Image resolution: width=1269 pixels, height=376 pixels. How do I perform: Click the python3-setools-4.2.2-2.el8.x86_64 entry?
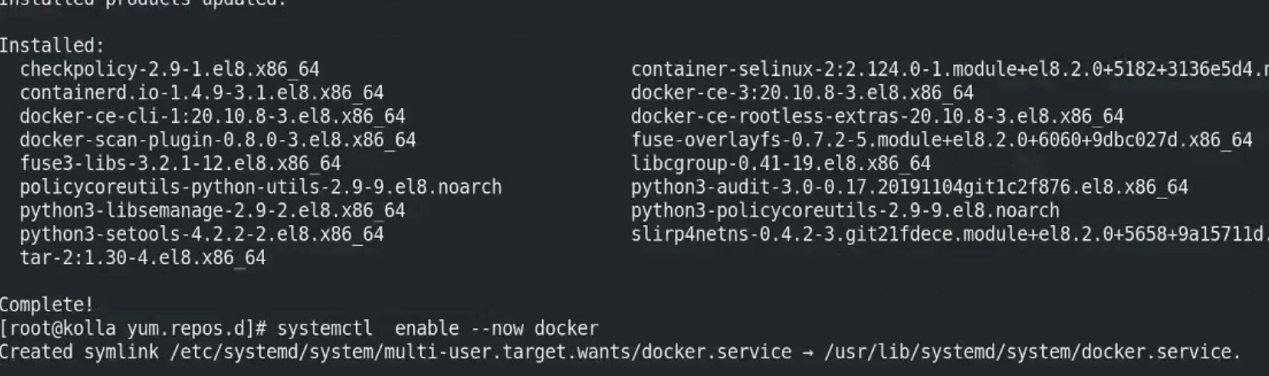pos(202,234)
